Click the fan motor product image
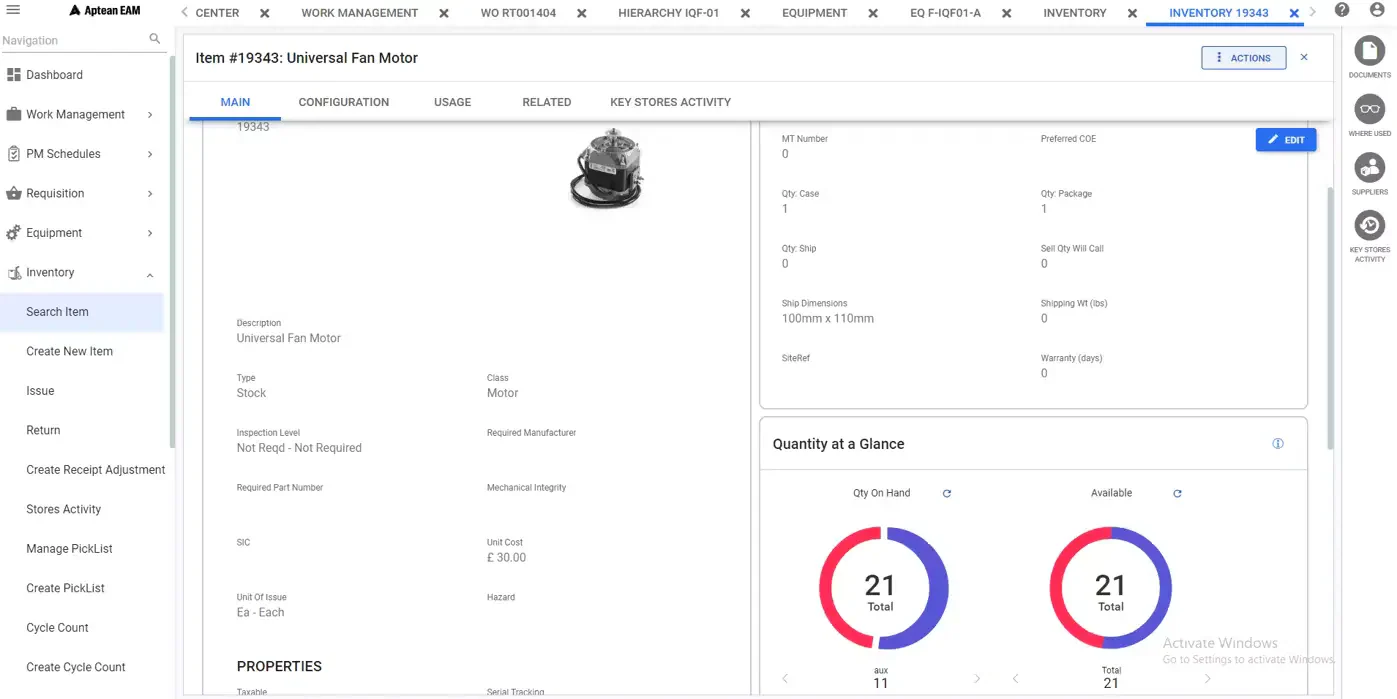Image resolution: width=1397 pixels, height=699 pixels. pos(606,171)
